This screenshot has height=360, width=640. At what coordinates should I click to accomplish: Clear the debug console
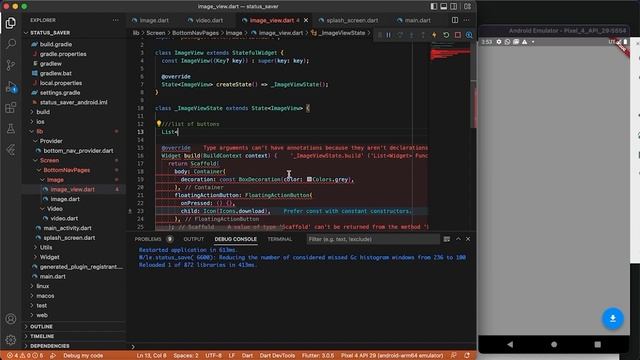tap(447, 239)
